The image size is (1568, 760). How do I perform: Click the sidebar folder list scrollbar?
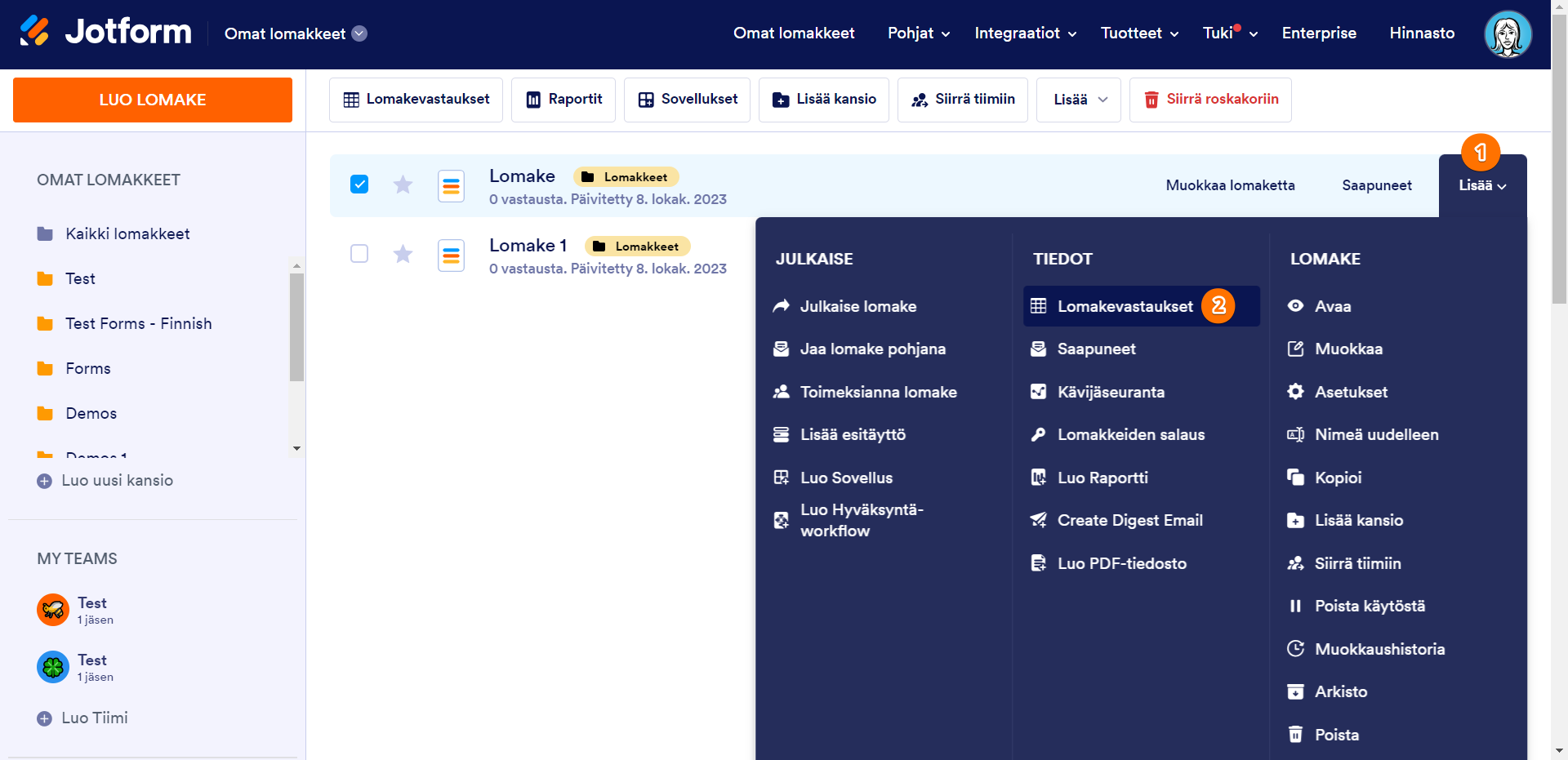pos(296,327)
